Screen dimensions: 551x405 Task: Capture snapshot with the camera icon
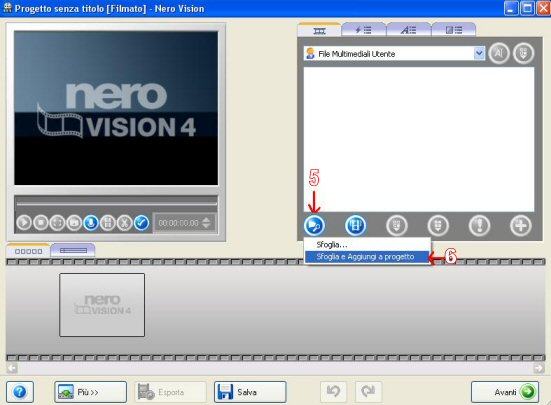pos(74,223)
